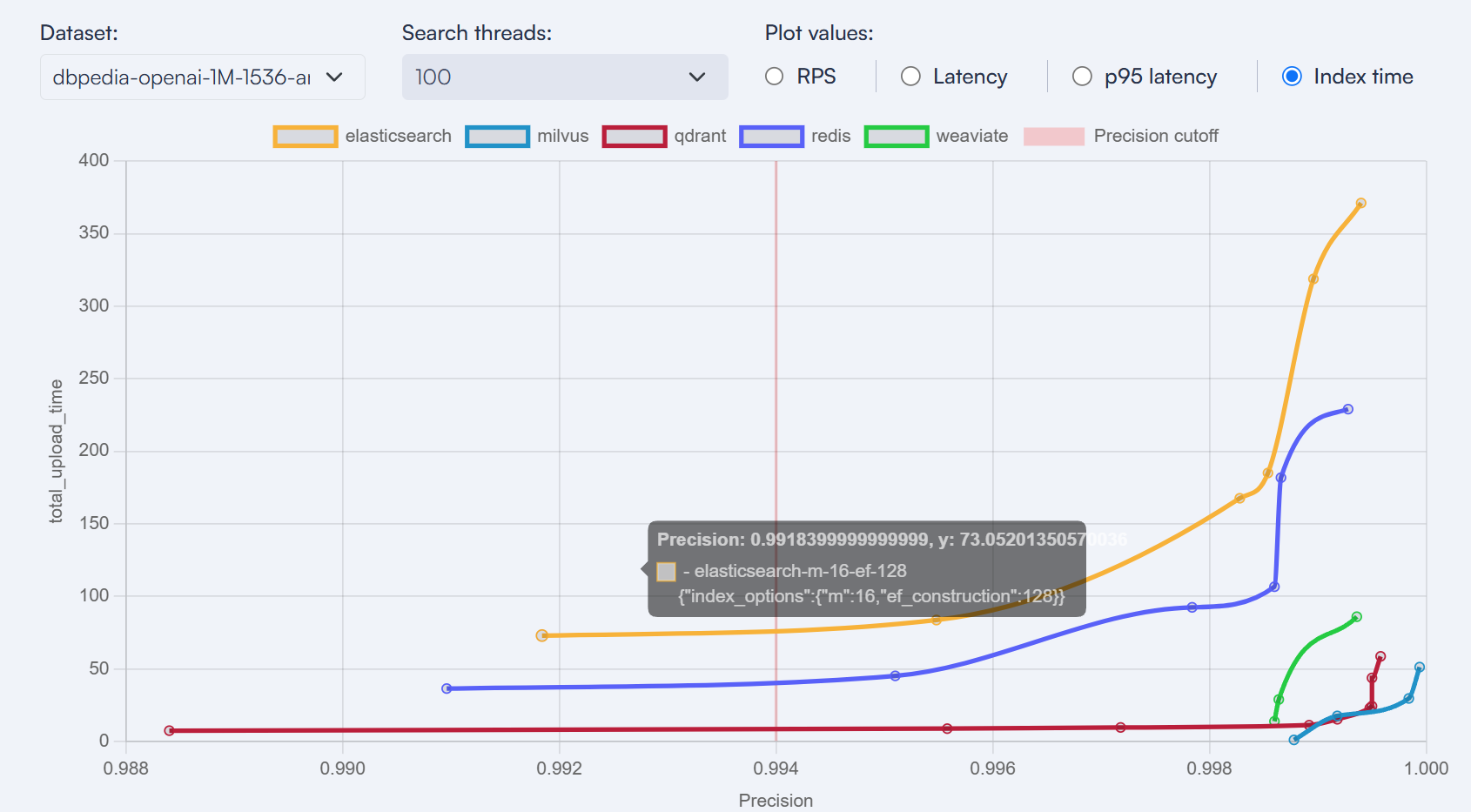1471x812 pixels.
Task: Toggle elasticsearch legend swatch
Action: point(306,137)
